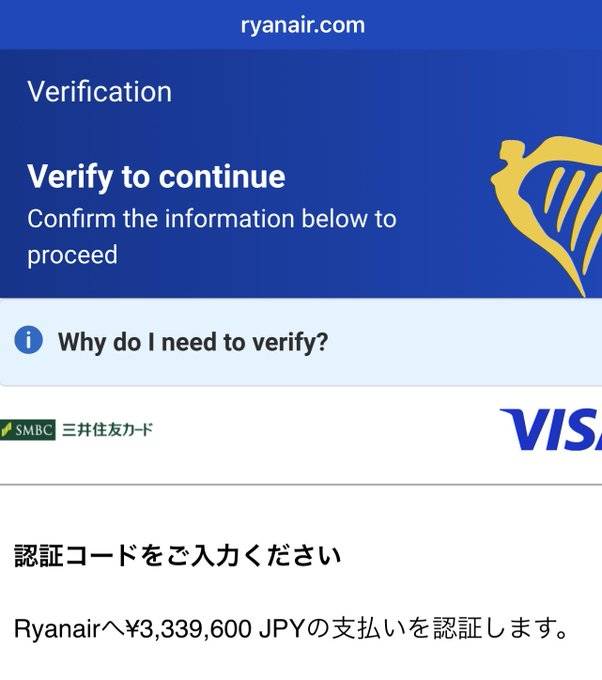Click the word Ryanair in payment text
The width and height of the screenshot is (602, 680).
(57, 629)
